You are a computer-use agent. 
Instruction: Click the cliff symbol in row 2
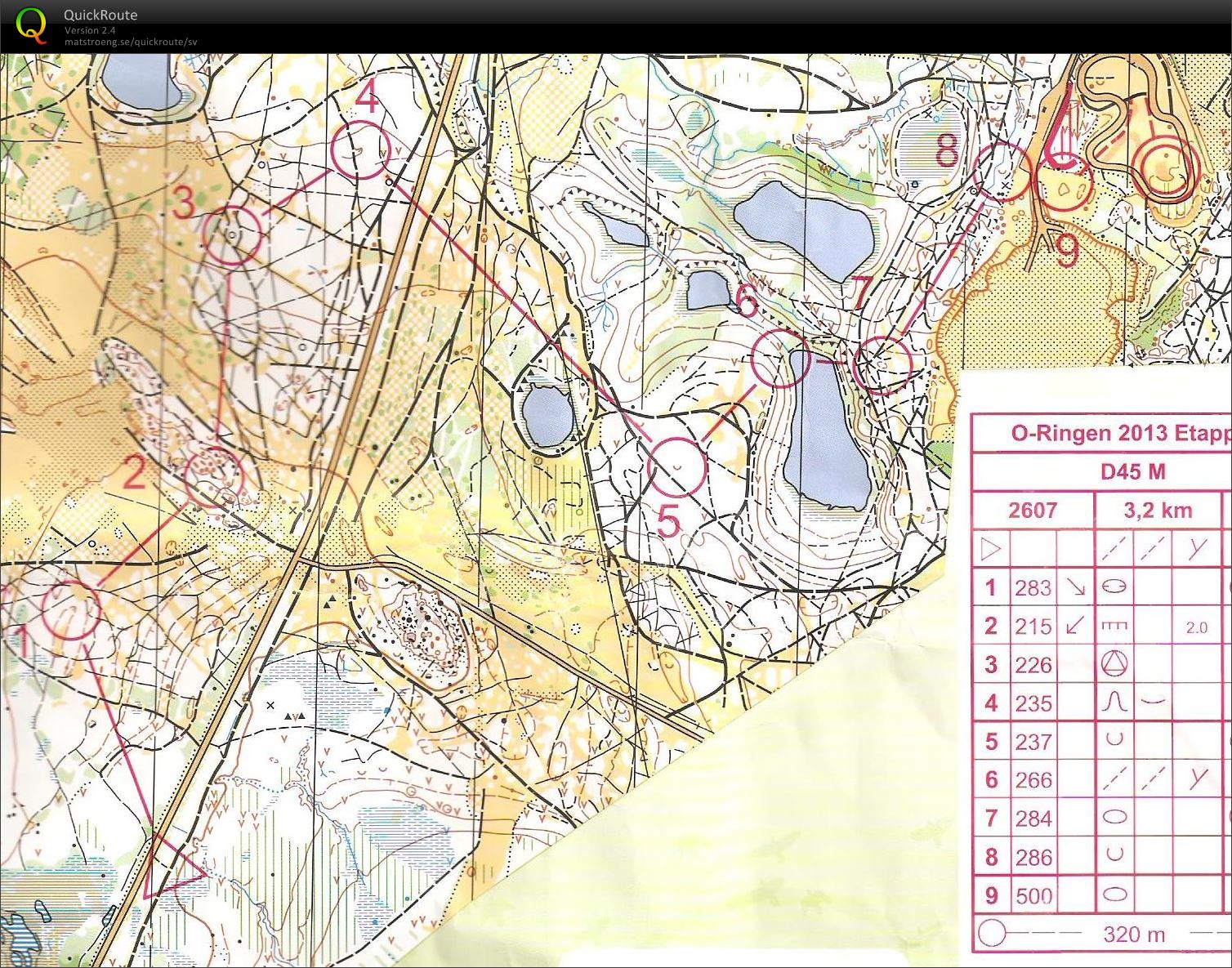pos(1115,627)
